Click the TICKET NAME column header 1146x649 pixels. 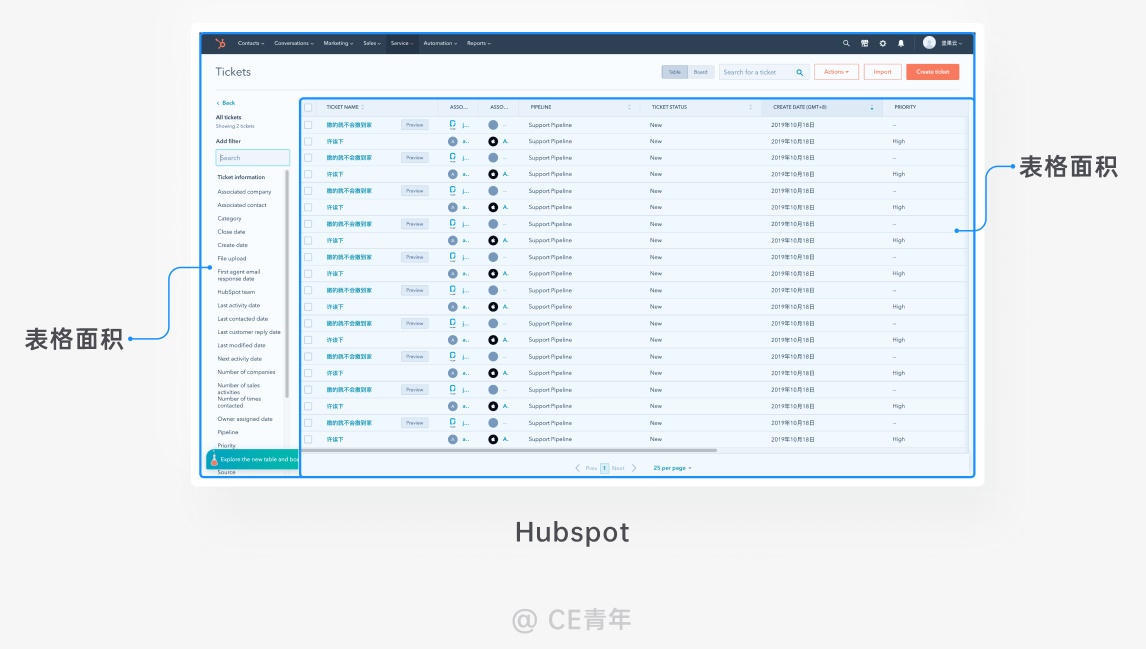(342, 107)
